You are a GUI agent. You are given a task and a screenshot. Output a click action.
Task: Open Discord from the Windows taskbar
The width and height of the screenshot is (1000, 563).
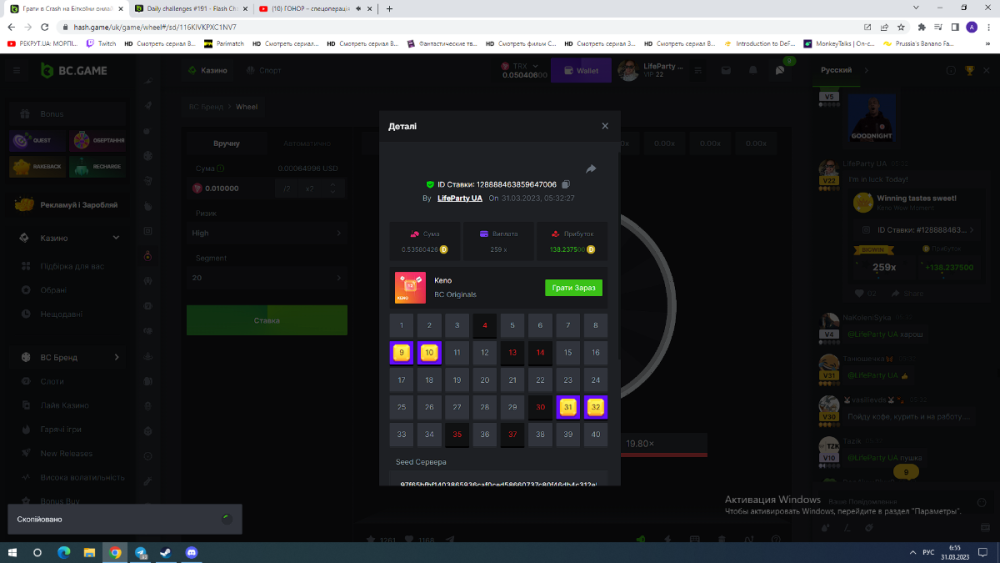(x=192, y=552)
